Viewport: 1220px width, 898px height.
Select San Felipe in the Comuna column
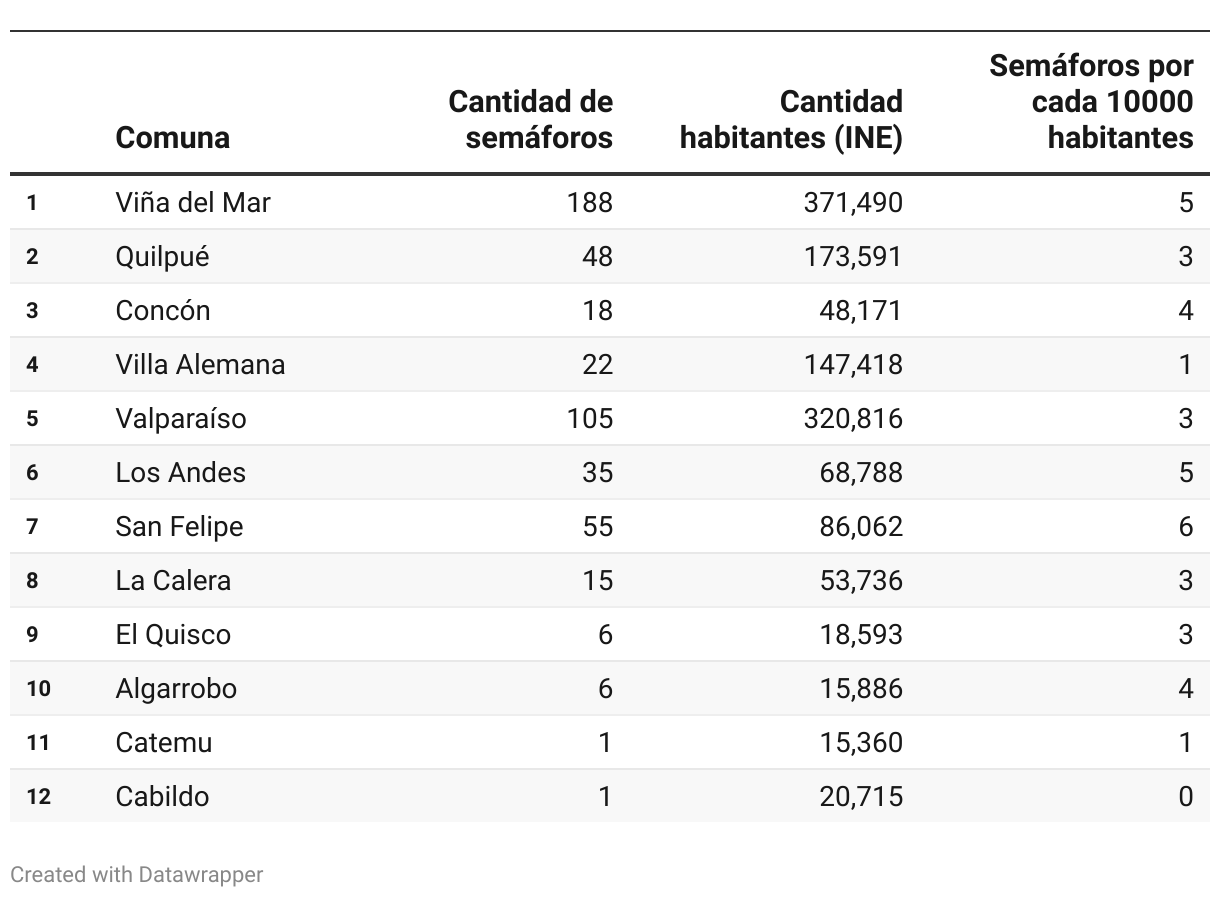point(179,527)
